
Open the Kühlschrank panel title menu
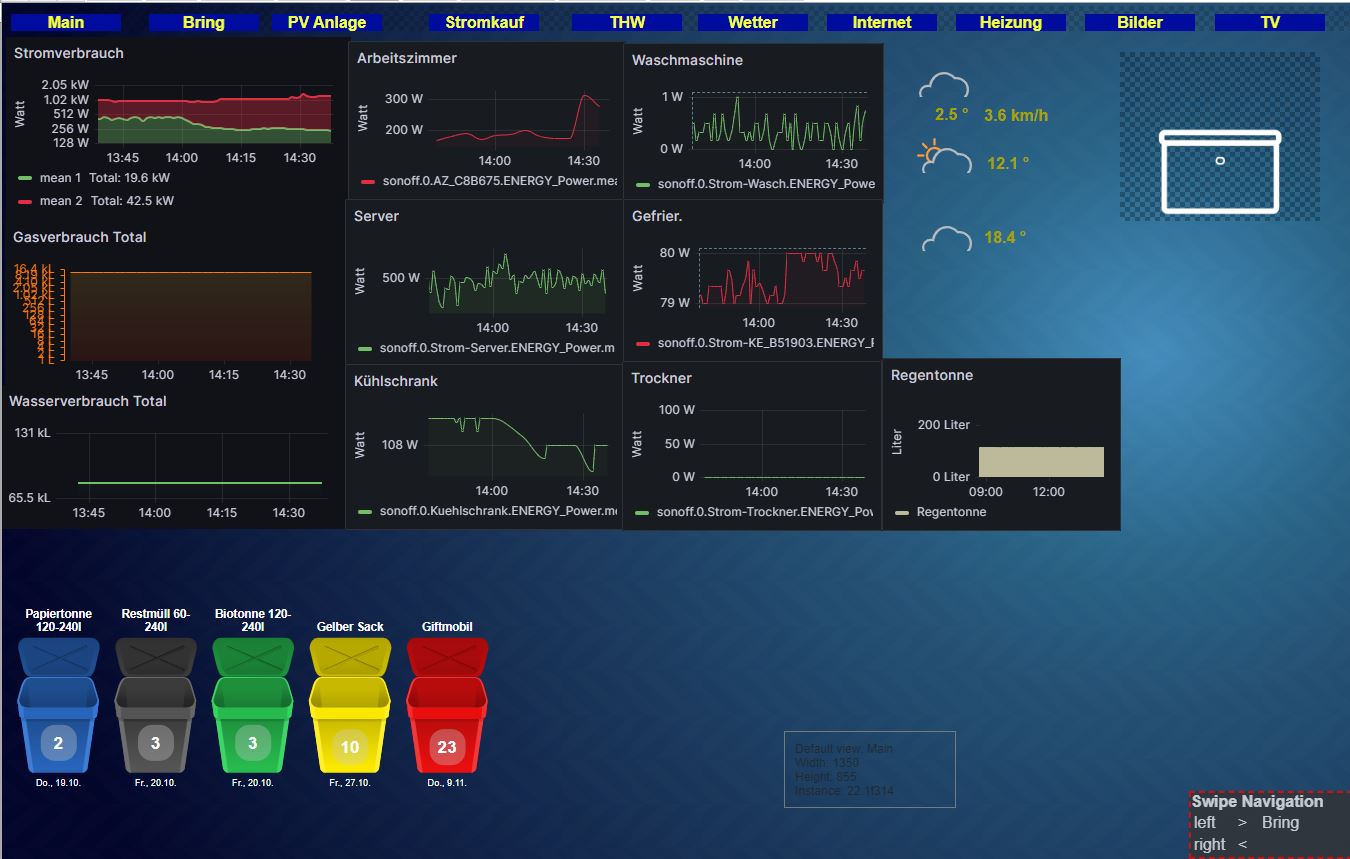(395, 381)
